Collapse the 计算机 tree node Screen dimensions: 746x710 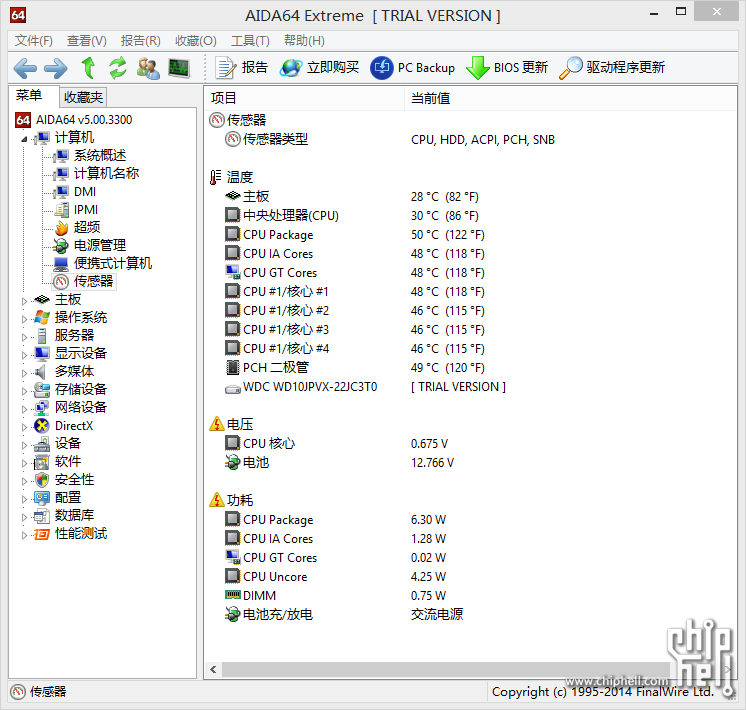tap(24, 139)
